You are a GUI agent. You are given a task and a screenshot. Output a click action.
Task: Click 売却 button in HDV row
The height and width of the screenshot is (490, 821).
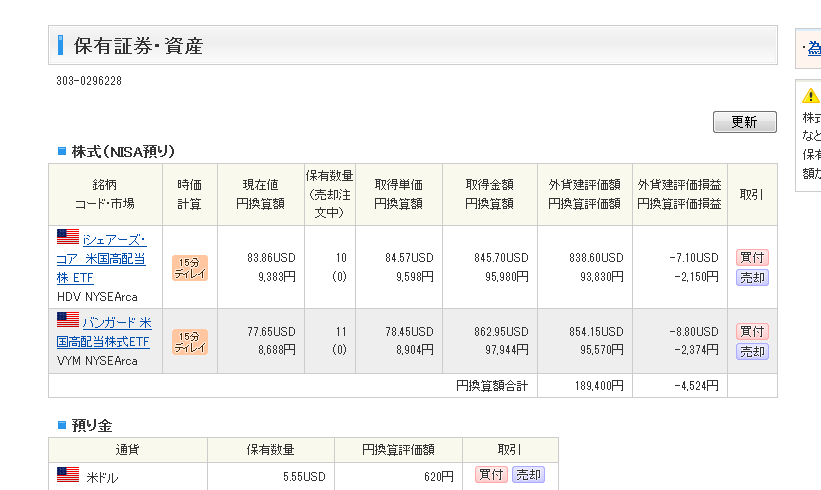coord(752,277)
